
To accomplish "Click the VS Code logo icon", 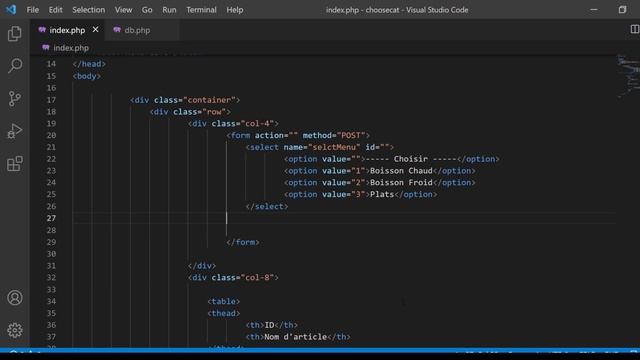I will 11,9.
